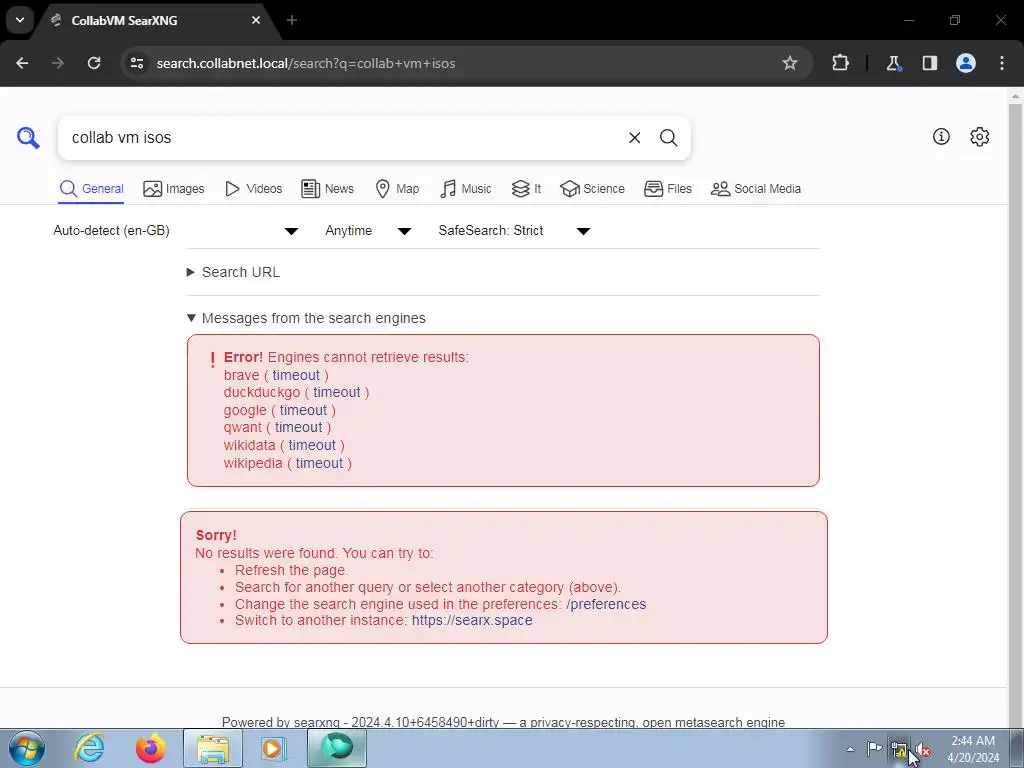Click the brave timeout link
Image resolution: width=1024 pixels, height=768 pixels.
(296, 375)
